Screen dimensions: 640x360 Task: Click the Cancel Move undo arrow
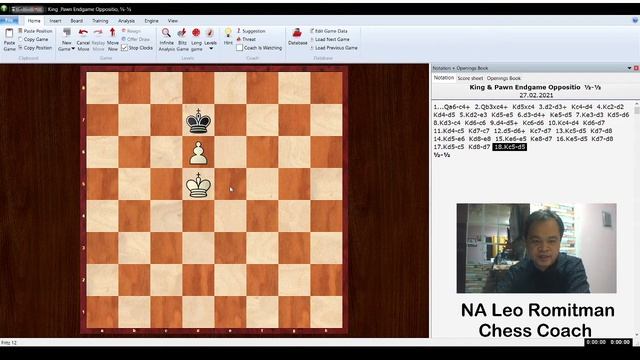pos(83,33)
